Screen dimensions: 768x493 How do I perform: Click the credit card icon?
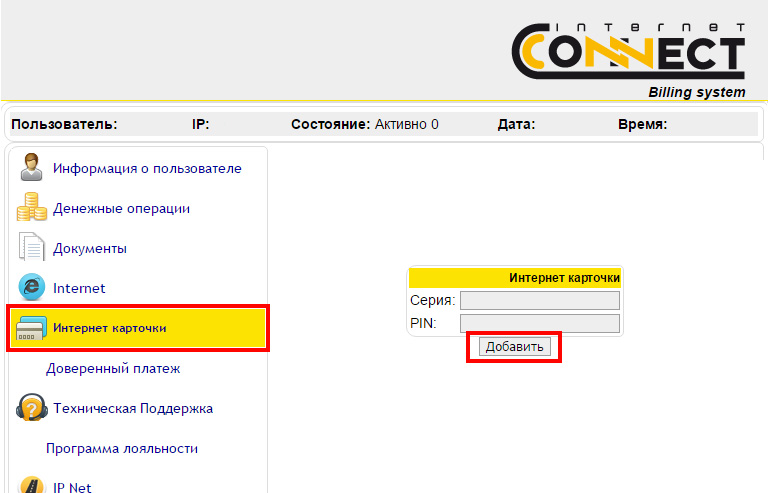pyautogui.click(x=32, y=328)
